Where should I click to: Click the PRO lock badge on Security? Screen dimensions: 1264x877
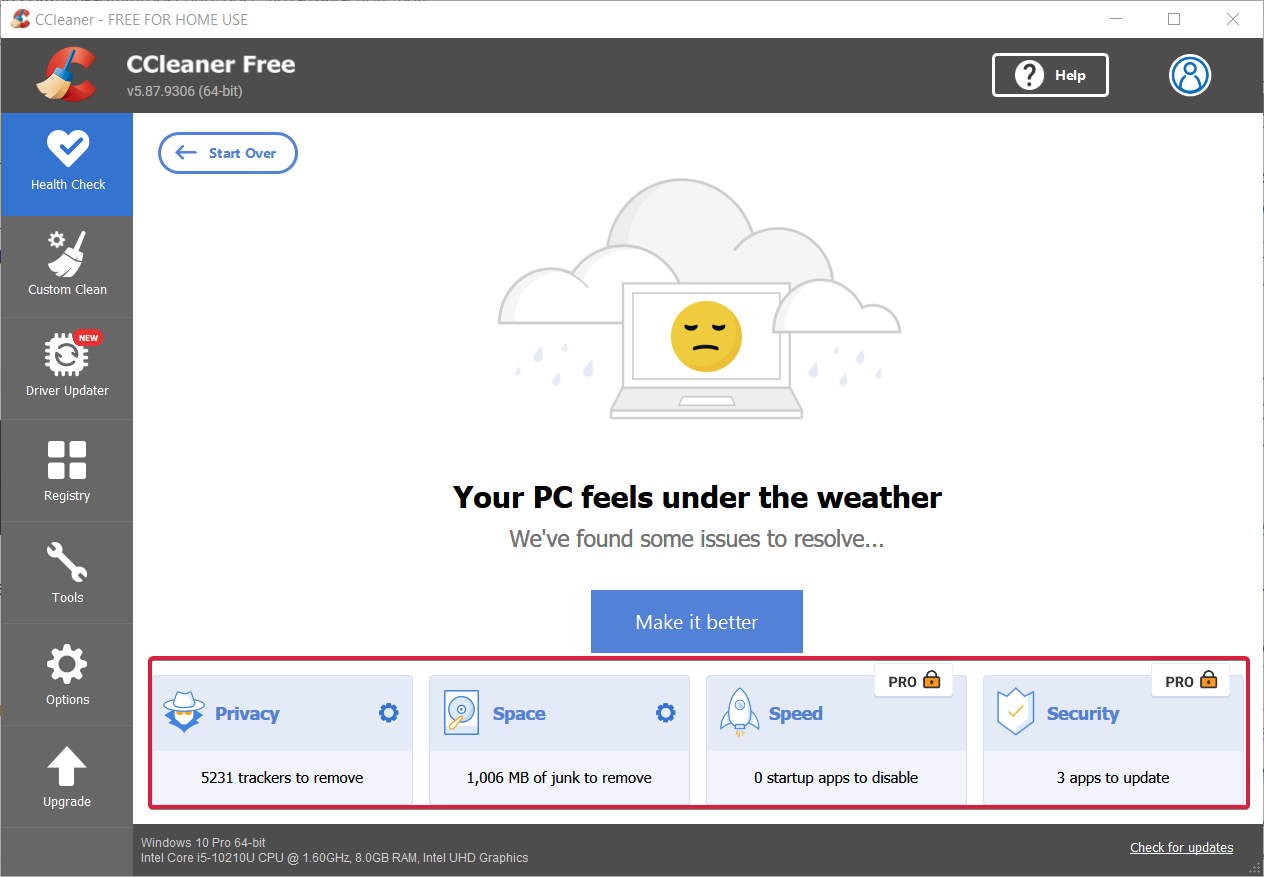tap(1191, 681)
